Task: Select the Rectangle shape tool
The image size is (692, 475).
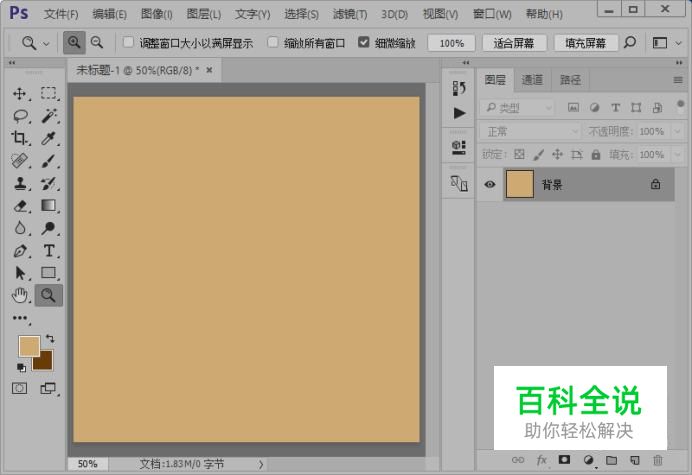Action: pyautogui.click(x=48, y=272)
